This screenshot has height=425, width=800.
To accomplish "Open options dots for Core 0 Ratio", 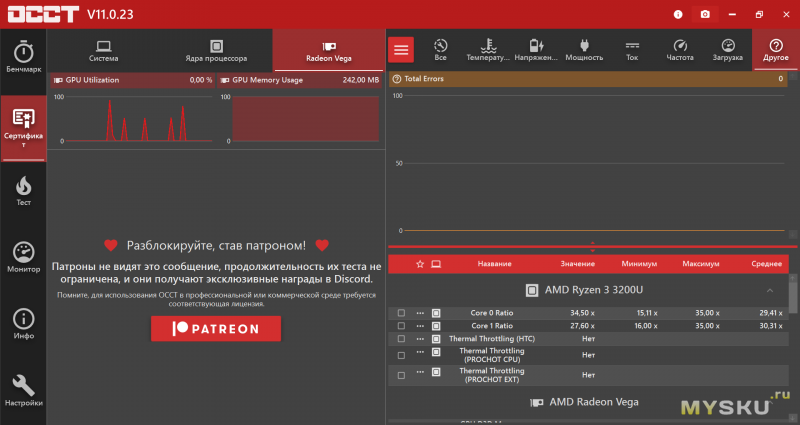I will (x=420, y=312).
